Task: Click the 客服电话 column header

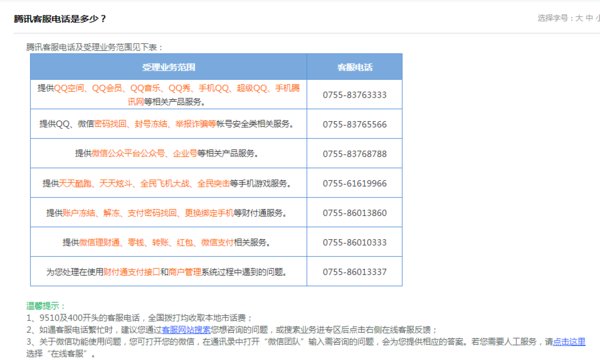Action: [354, 67]
